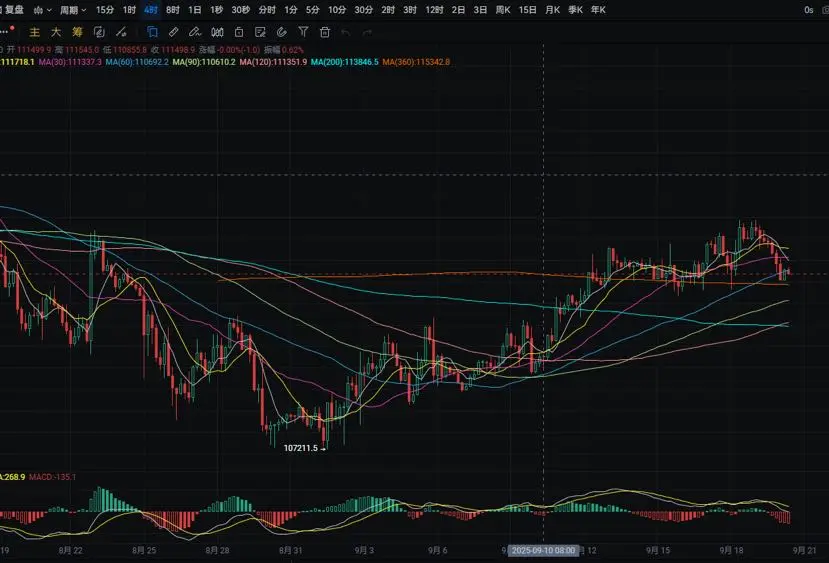Switch to the 分时 intraday view

pyautogui.click(x=267, y=10)
